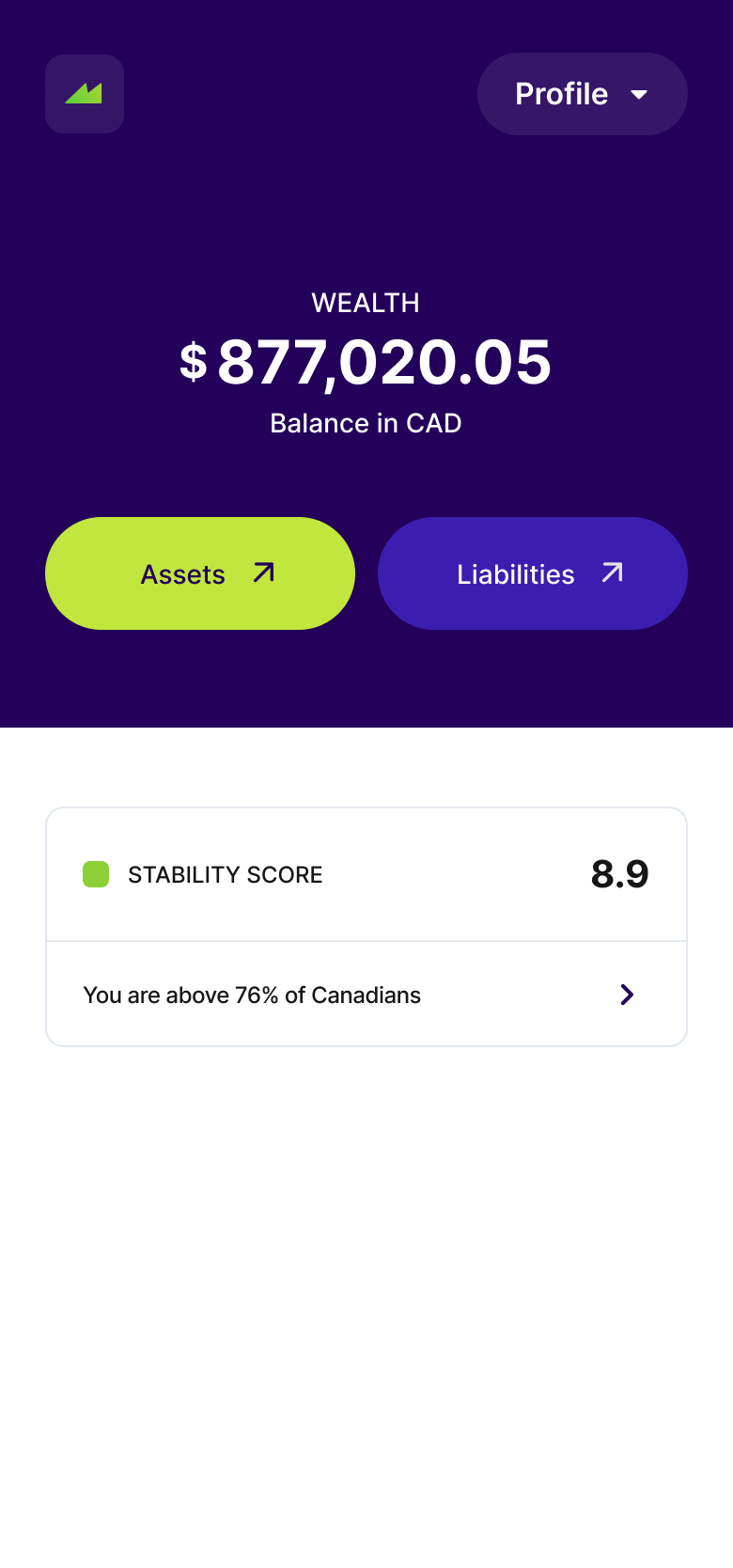Click the arrow icon on Liabilities button
This screenshot has height=1568, width=733.
pyautogui.click(x=613, y=572)
